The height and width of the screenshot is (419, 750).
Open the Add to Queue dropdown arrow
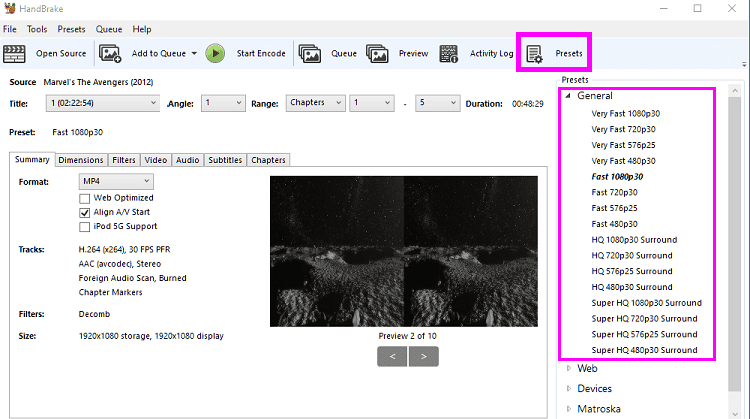pos(194,54)
